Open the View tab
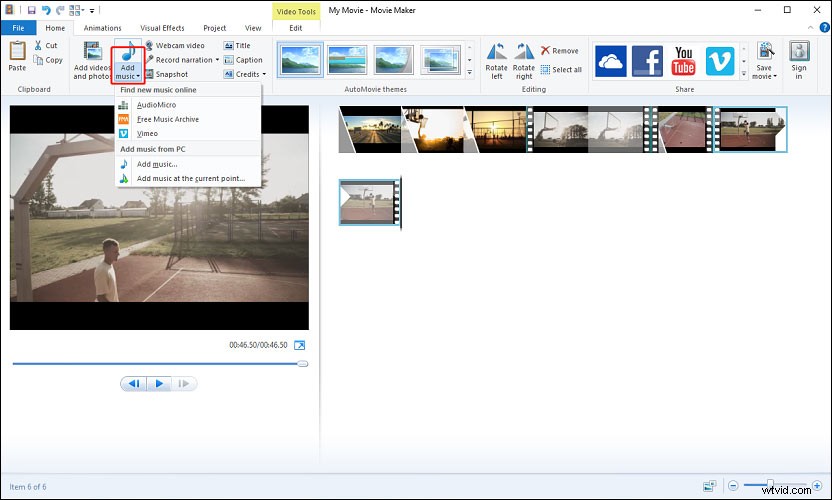The width and height of the screenshot is (832, 500). coord(253,28)
